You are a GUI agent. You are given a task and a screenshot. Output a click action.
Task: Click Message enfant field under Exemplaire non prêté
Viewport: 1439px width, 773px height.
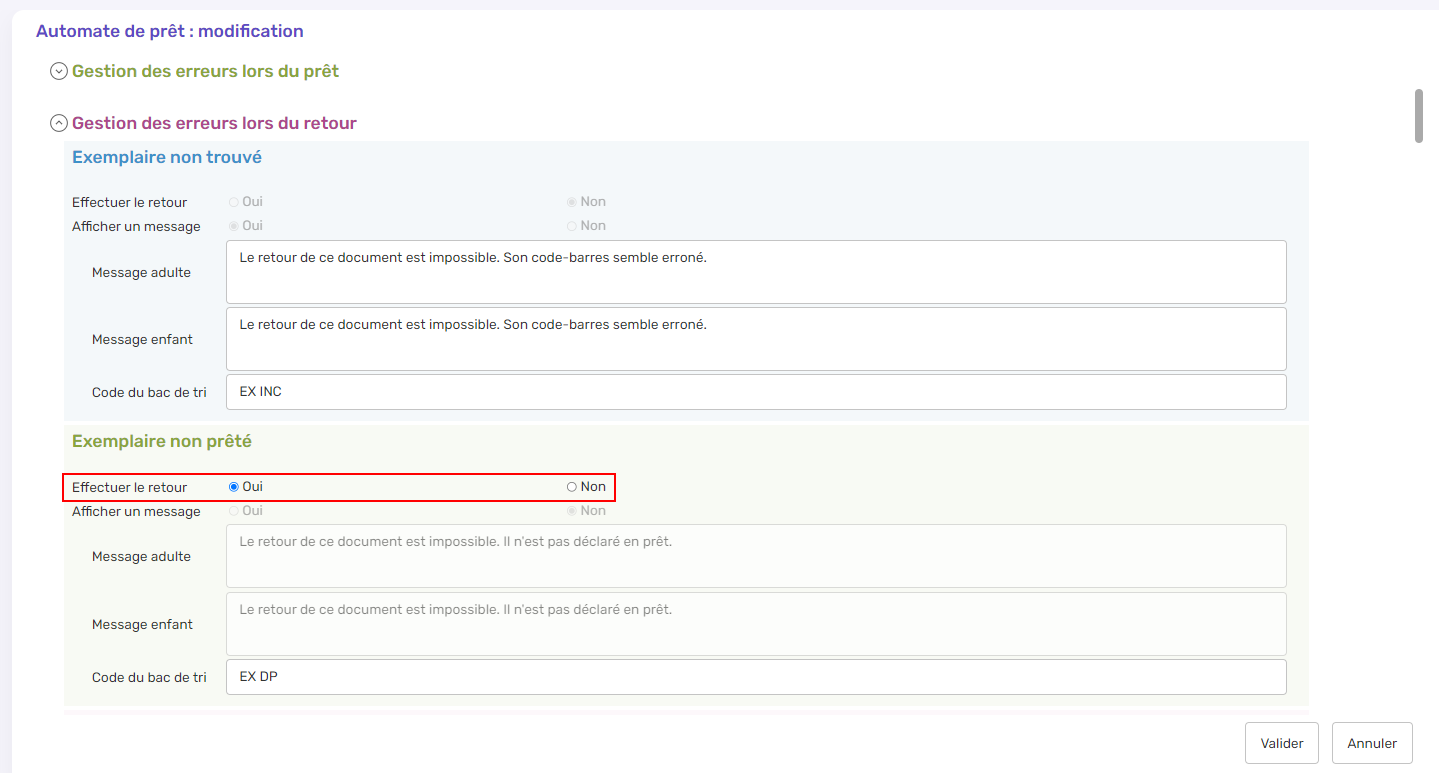tap(755, 624)
